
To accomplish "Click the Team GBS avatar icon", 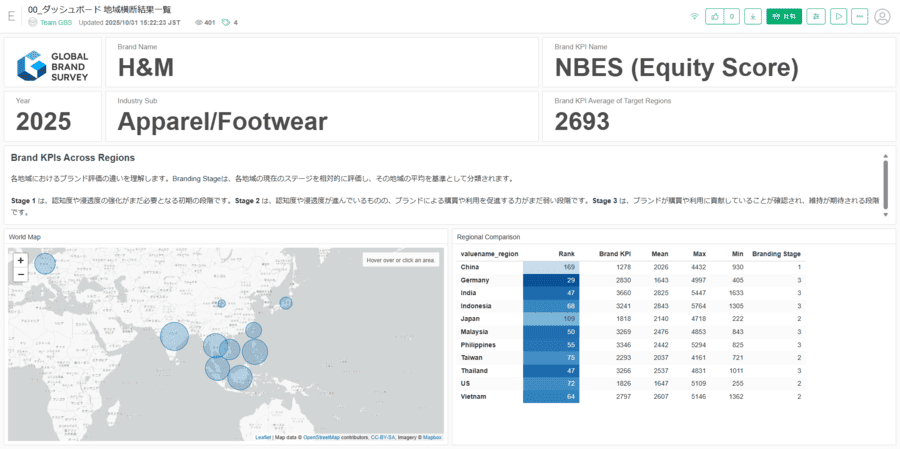I will click(x=33, y=22).
